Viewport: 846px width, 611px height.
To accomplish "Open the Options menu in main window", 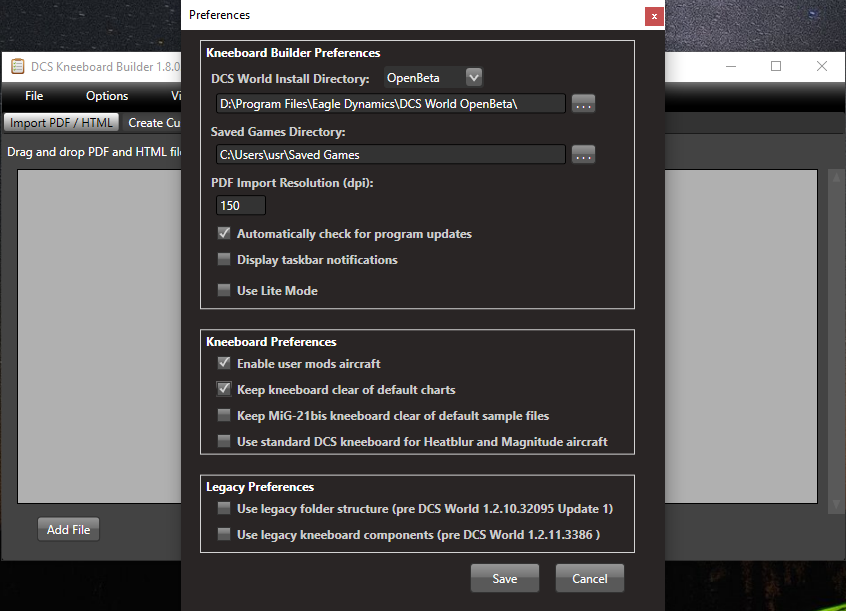I will click(107, 96).
